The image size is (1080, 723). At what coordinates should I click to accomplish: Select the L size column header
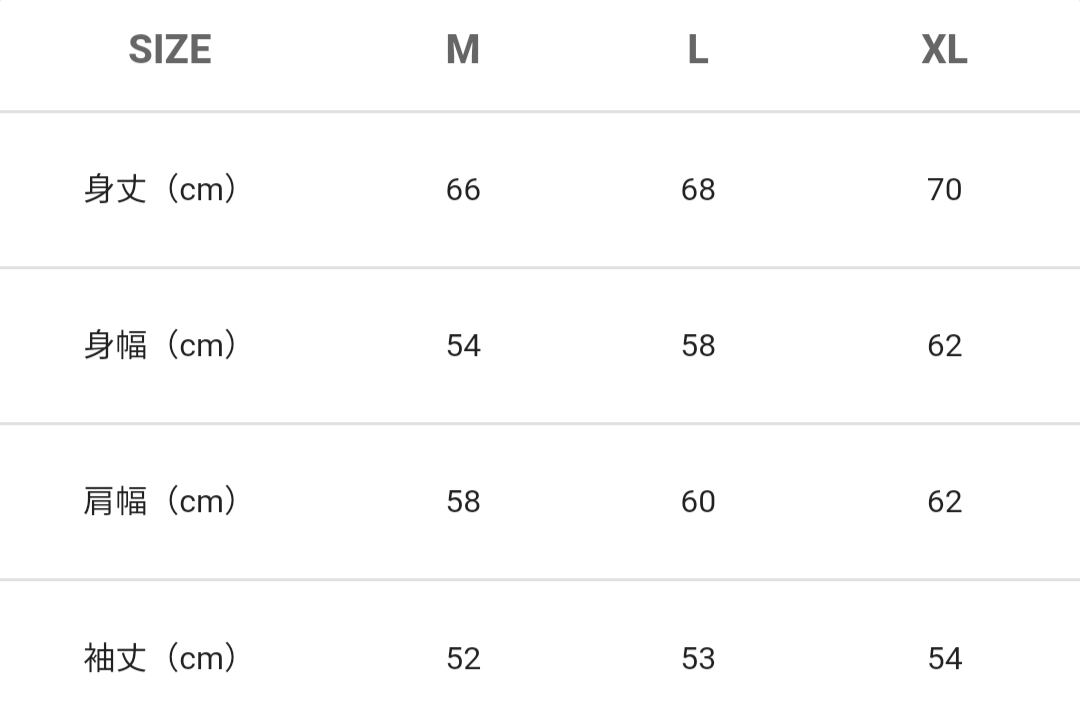pos(698,50)
